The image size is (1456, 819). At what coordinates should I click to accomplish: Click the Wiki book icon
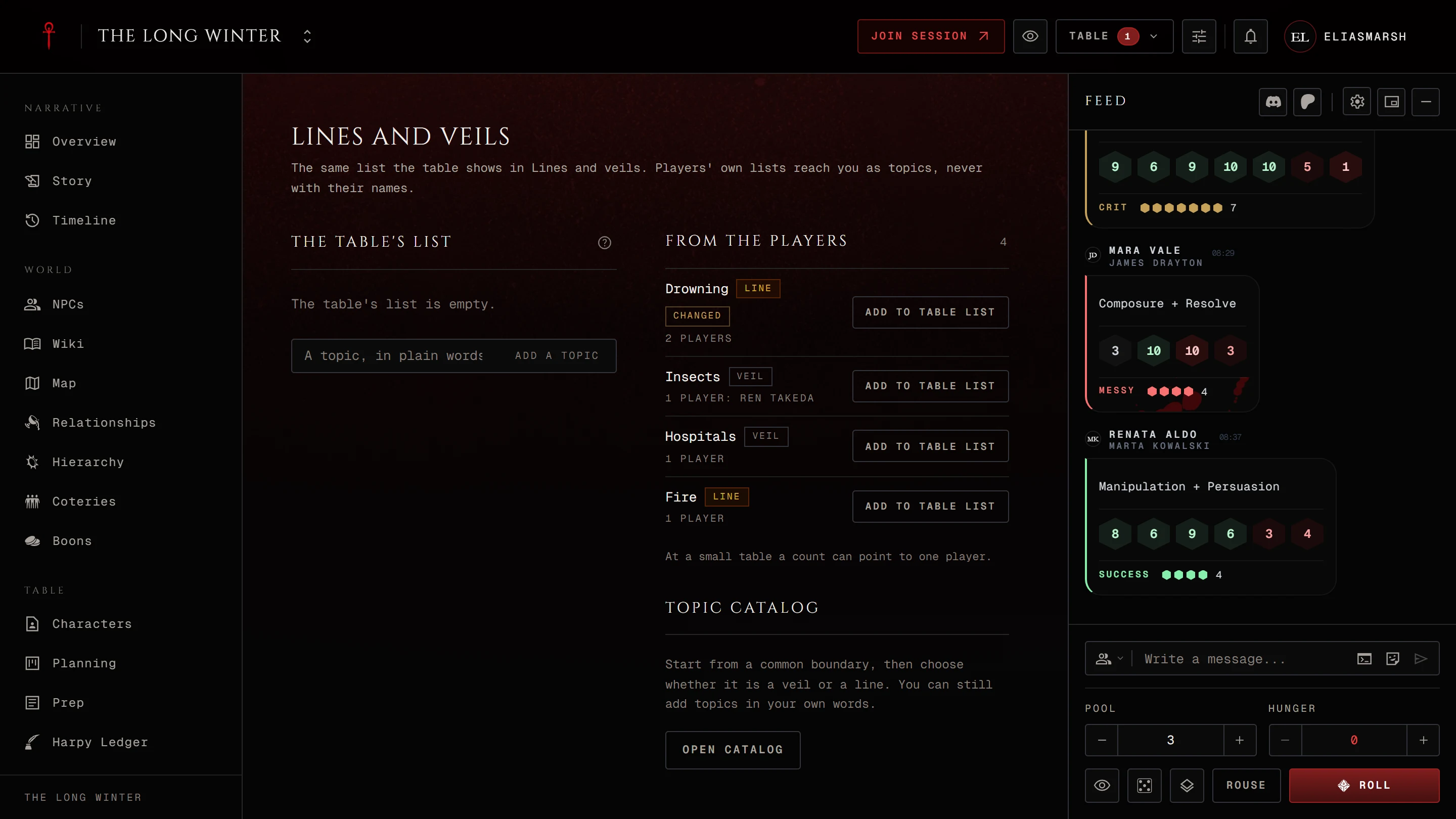pyautogui.click(x=32, y=344)
